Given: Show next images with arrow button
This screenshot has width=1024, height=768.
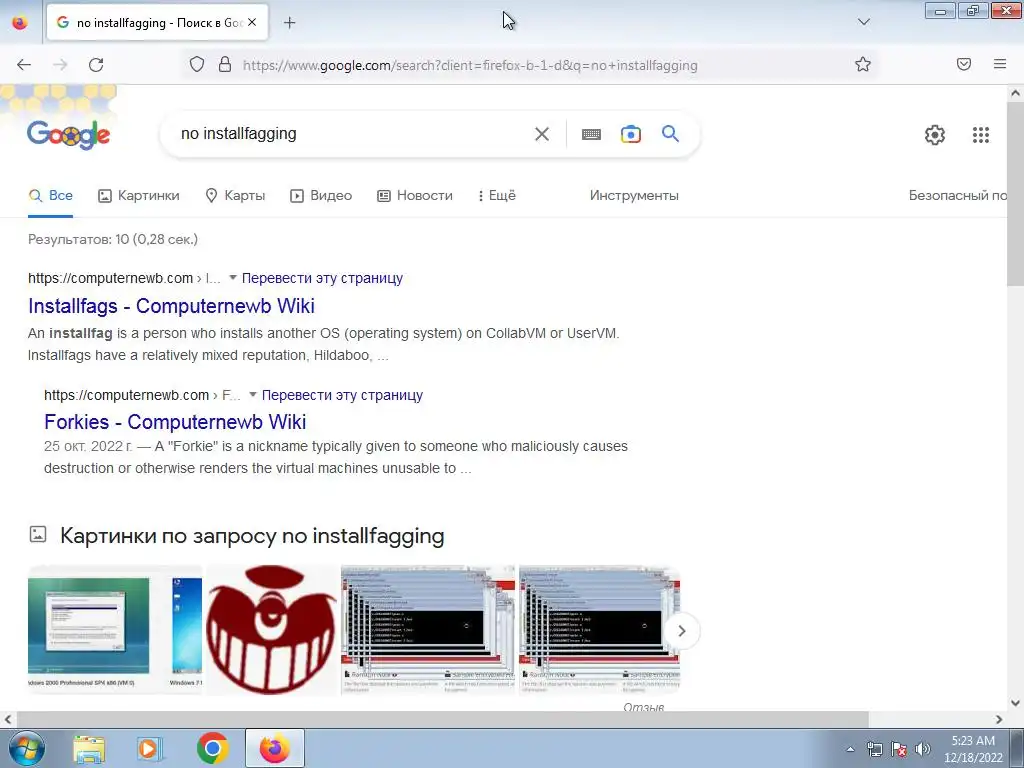Looking at the screenshot, I should (x=681, y=631).
